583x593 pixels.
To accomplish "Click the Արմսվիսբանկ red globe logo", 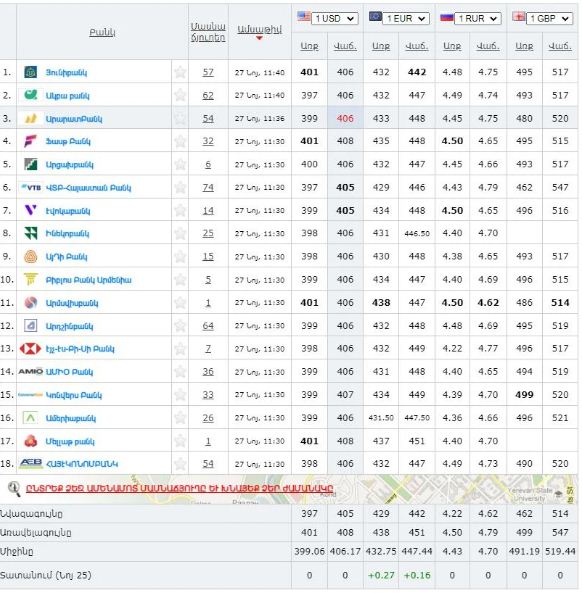I will point(31,303).
